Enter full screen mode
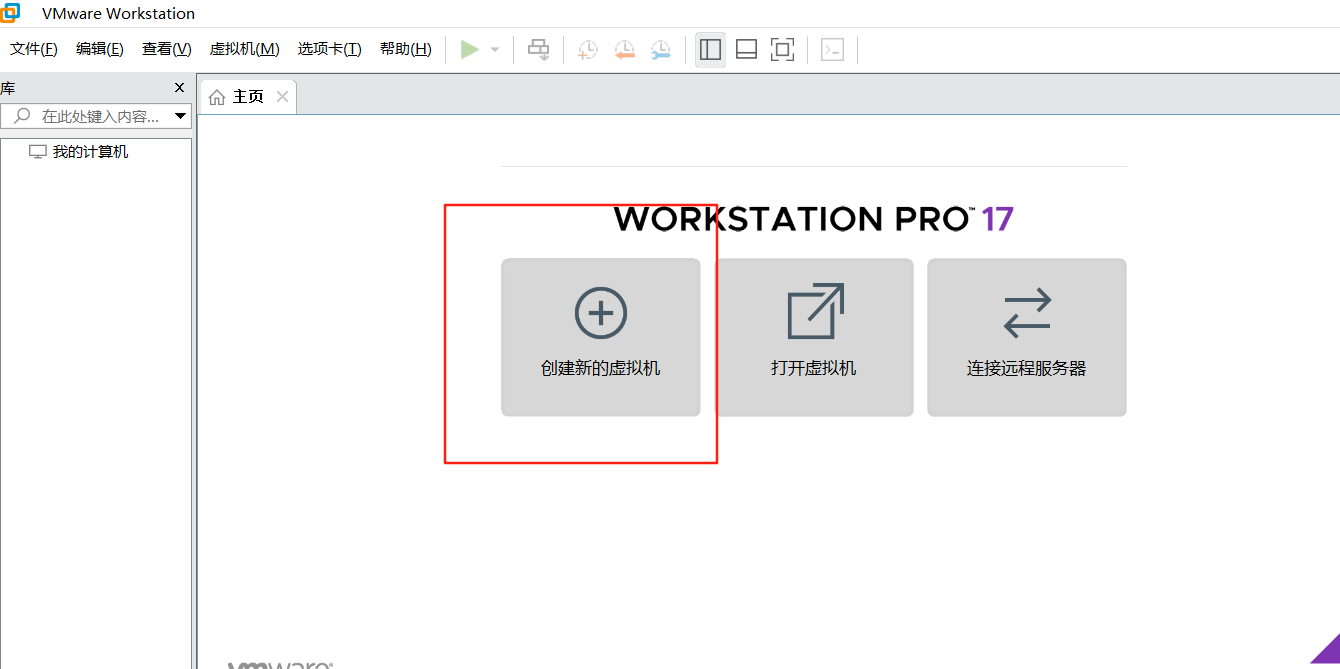1340x669 pixels. click(x=782, y=49)
